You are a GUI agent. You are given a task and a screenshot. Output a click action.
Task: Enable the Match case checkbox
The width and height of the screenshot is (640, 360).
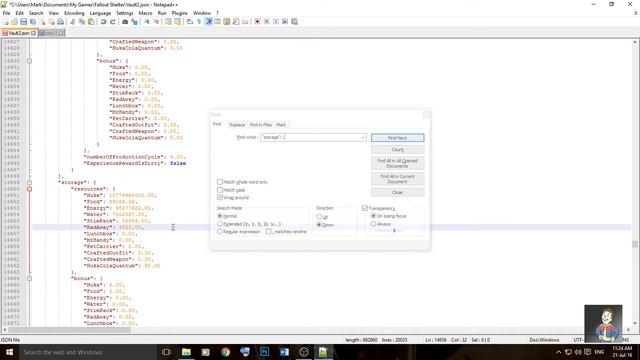pyautogui.click(x=220, y=190)
